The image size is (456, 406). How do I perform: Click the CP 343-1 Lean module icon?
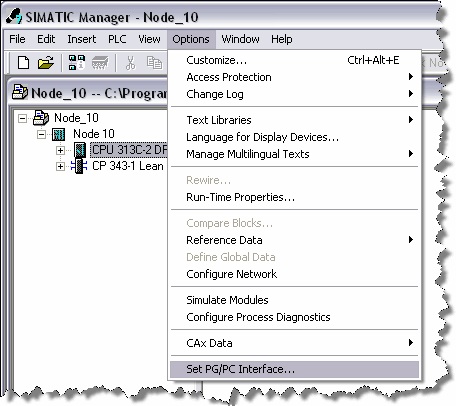point(79,166)
